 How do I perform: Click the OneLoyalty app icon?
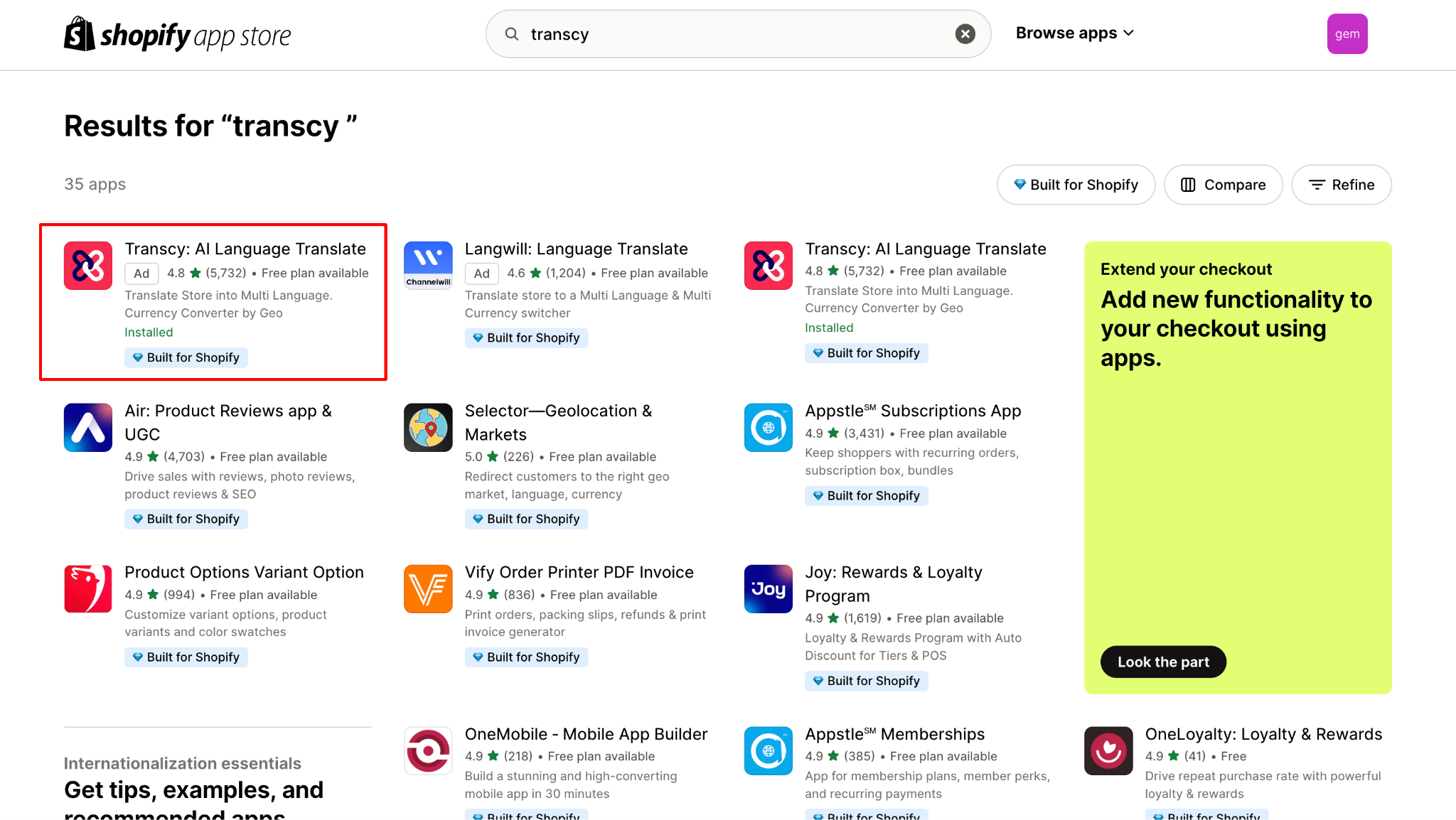tap(1108, 750)
